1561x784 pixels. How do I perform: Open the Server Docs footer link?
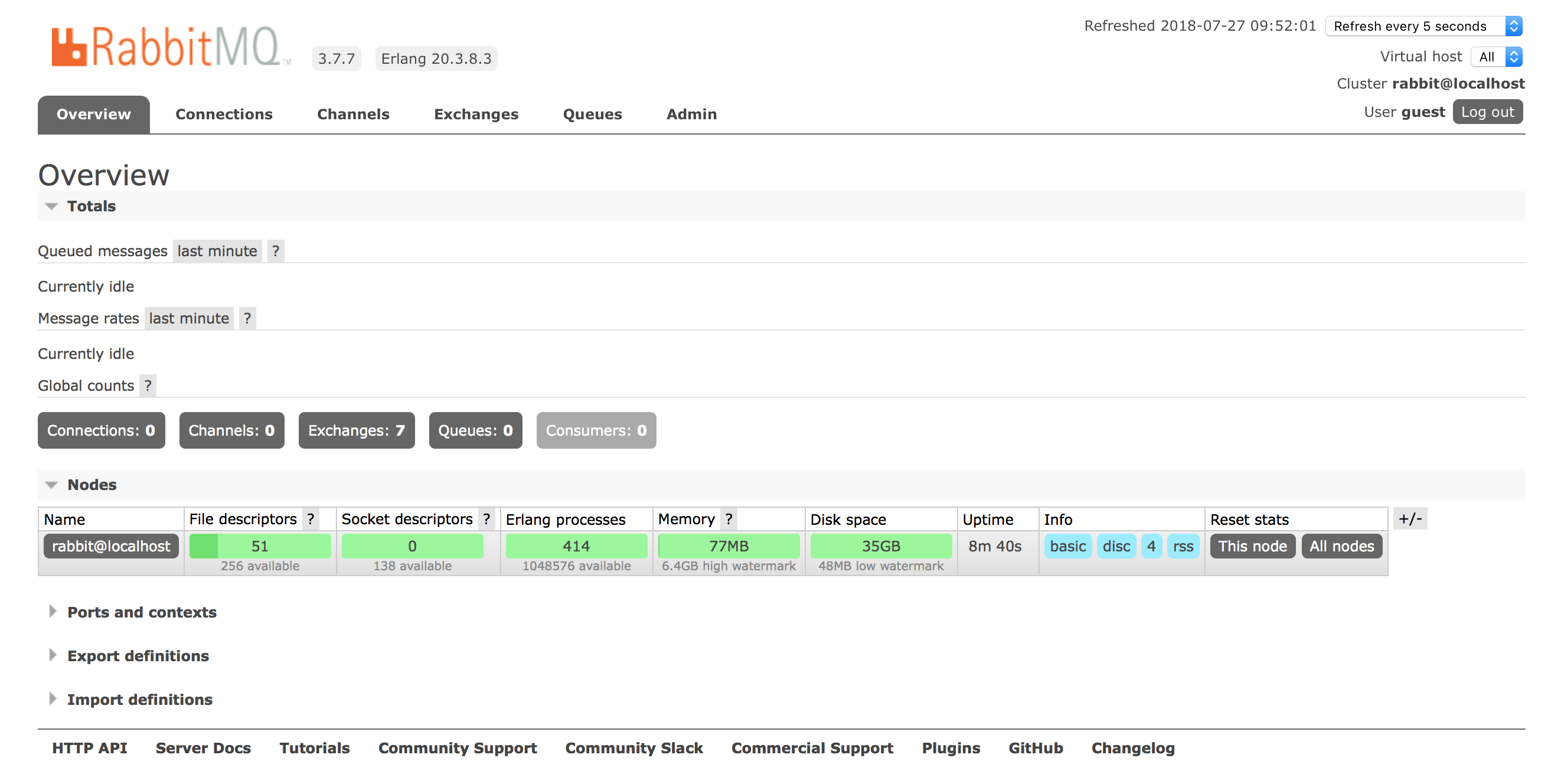(203, 747)
